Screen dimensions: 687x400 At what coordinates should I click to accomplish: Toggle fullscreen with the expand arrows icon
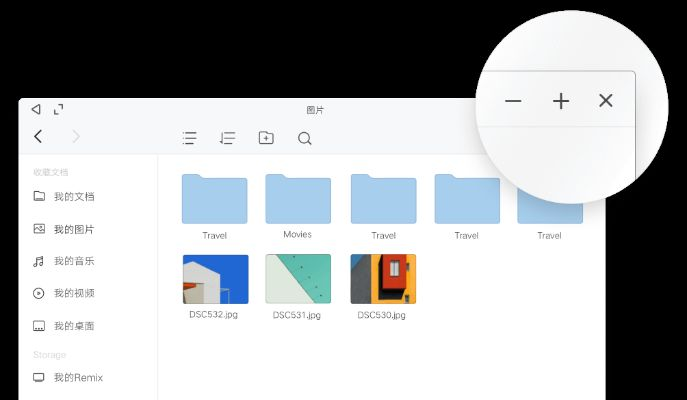point(58,109)
